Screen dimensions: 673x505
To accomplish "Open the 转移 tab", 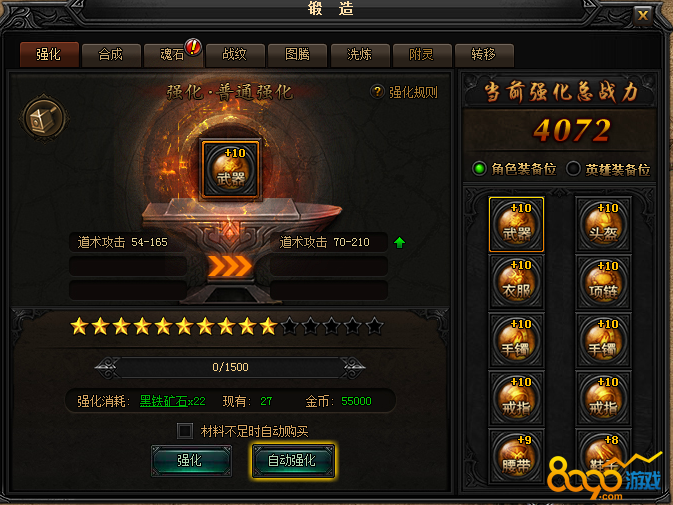I will click(x=484, y=55).
